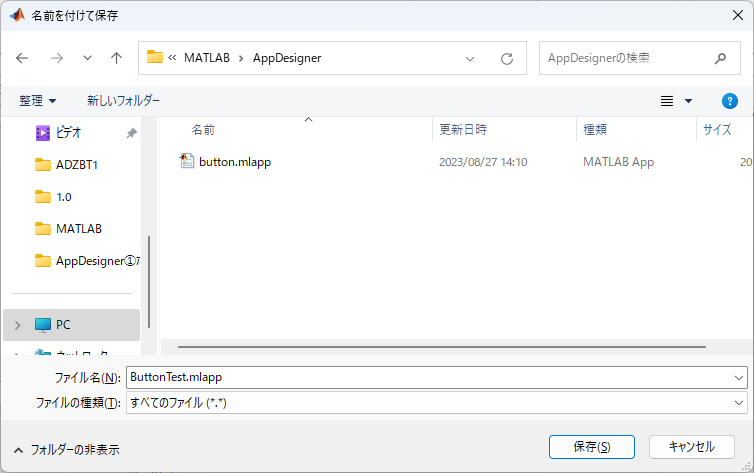
Task: Open the ファイルの種類 combo box
Action: pos(437,403)
